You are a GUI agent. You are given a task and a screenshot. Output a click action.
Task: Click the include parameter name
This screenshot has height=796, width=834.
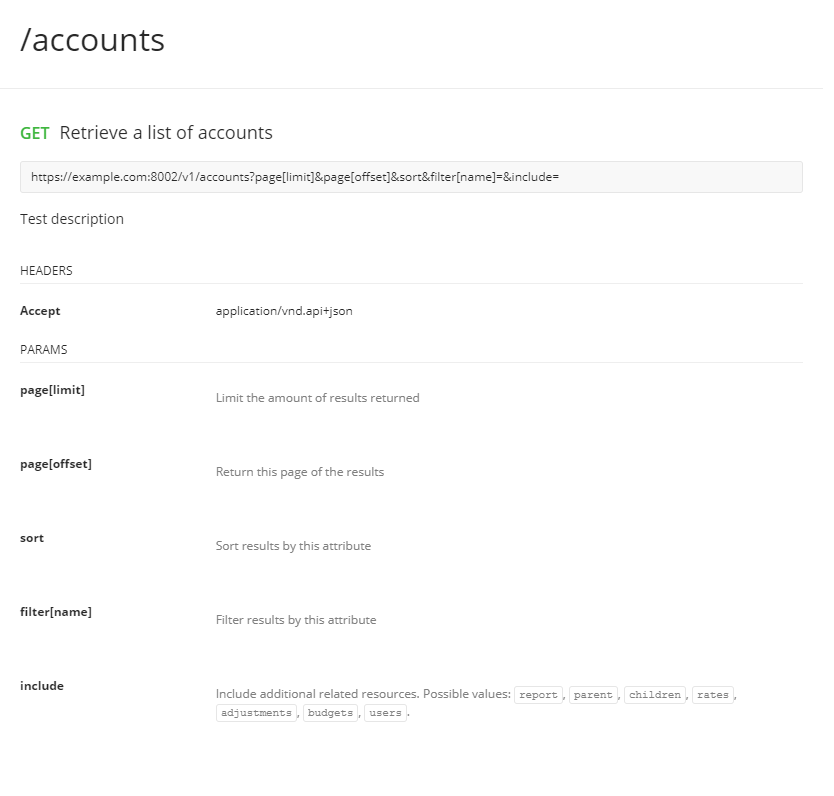click(x=41, y=685)
